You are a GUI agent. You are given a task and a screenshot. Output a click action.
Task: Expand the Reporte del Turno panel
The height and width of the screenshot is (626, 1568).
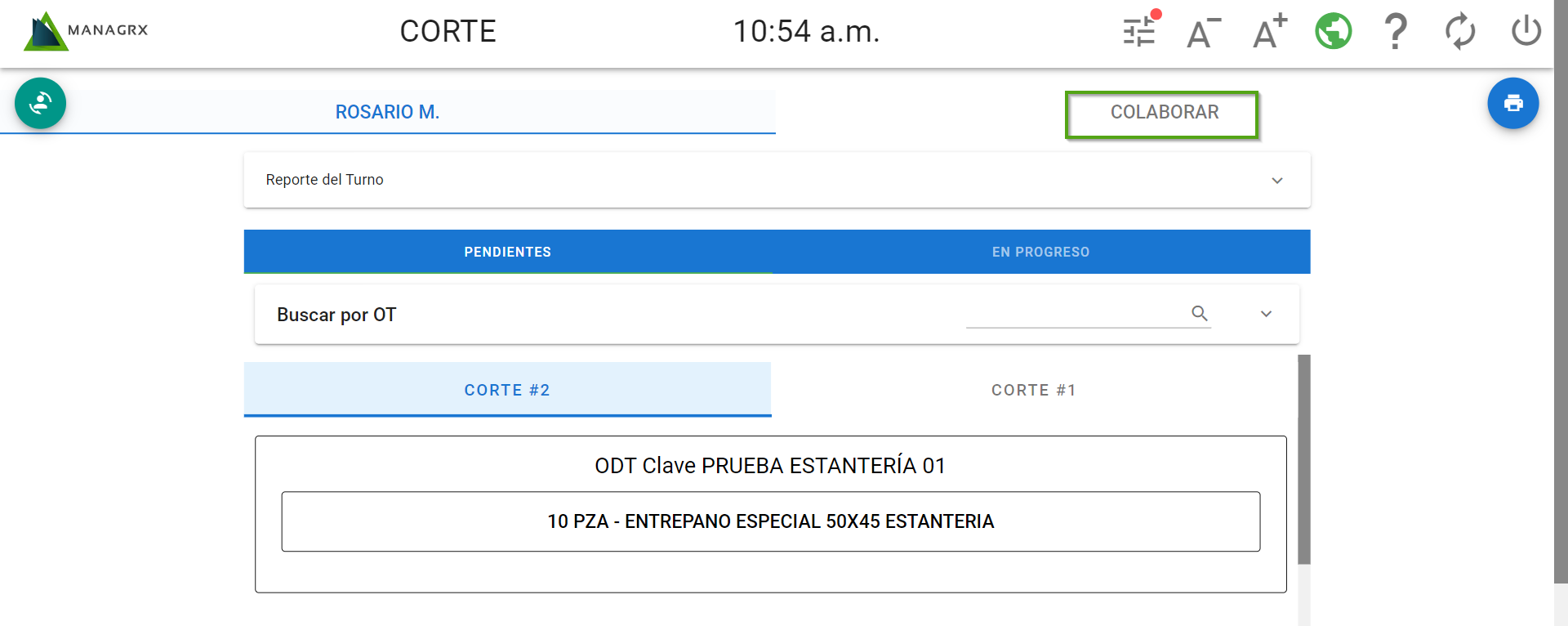1276,180
